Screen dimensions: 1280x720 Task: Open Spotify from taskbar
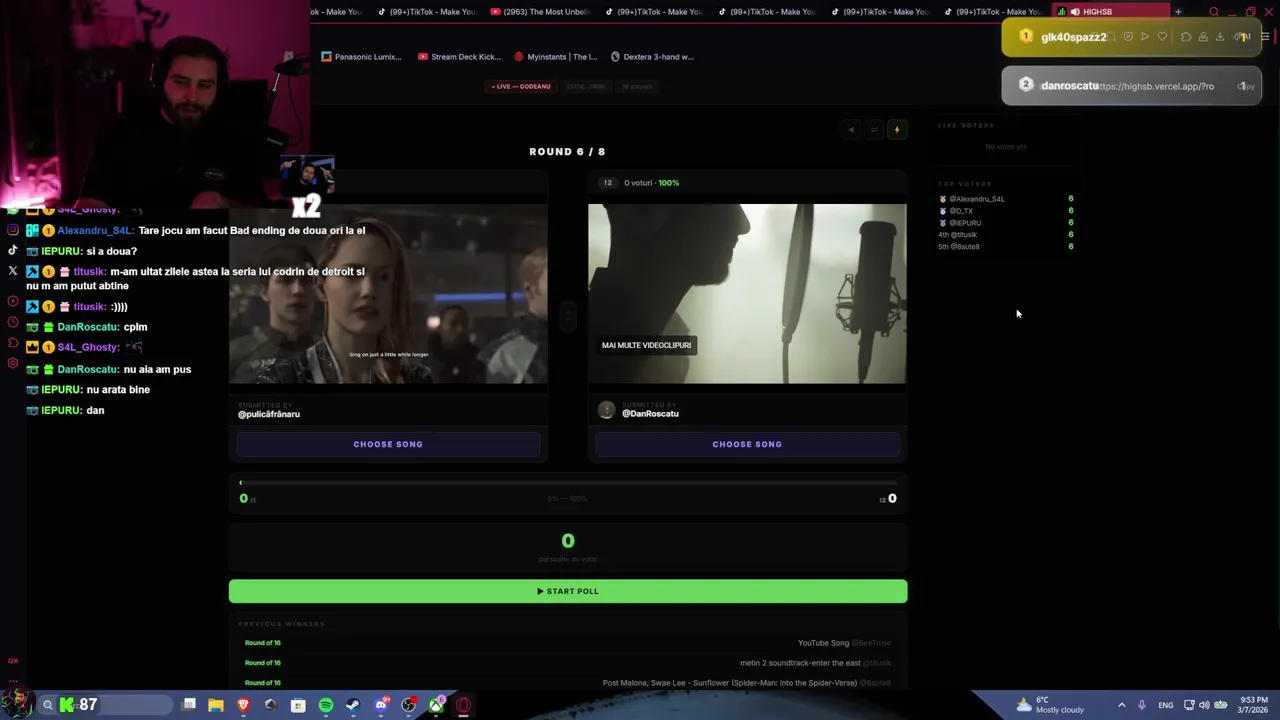326,705
